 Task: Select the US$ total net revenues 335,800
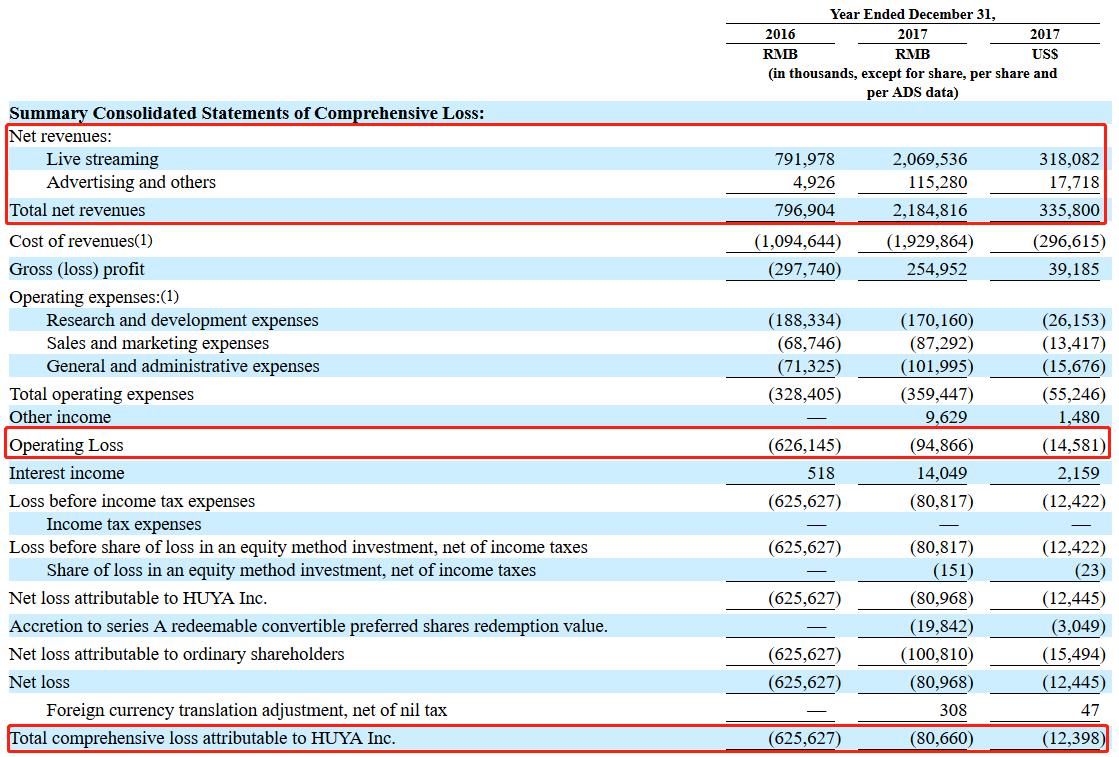[1068, 210]
